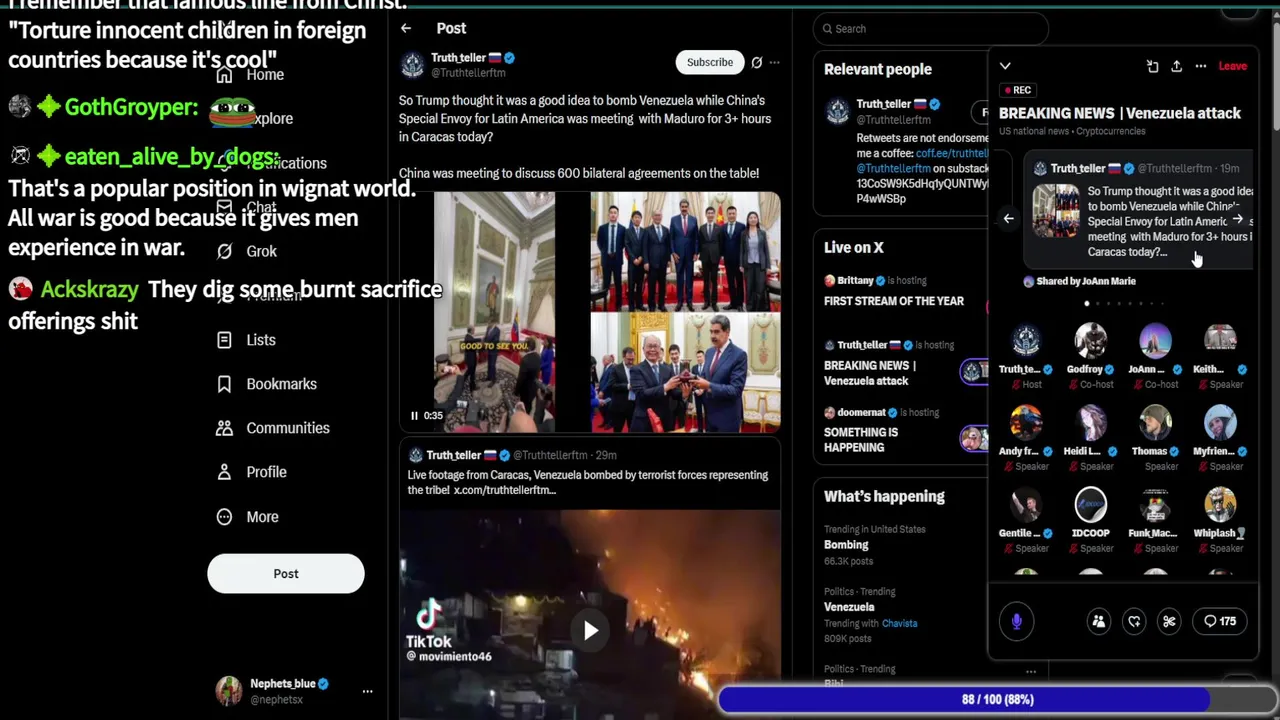Open the group photo of officials
The height and width of the screenshot is (720, 1280).
coord(685,250)
